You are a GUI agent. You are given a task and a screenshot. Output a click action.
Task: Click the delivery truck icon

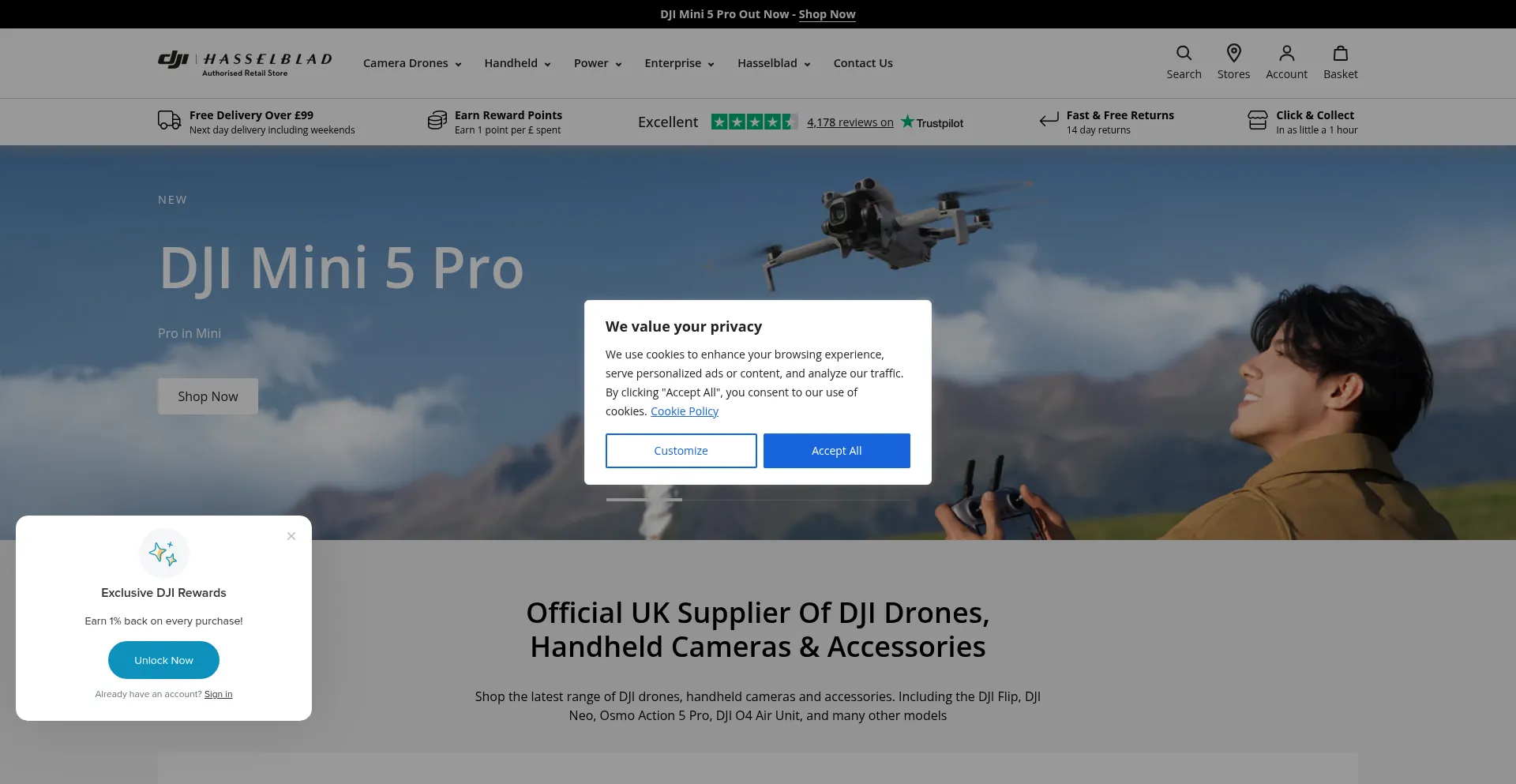click(169, 121)
